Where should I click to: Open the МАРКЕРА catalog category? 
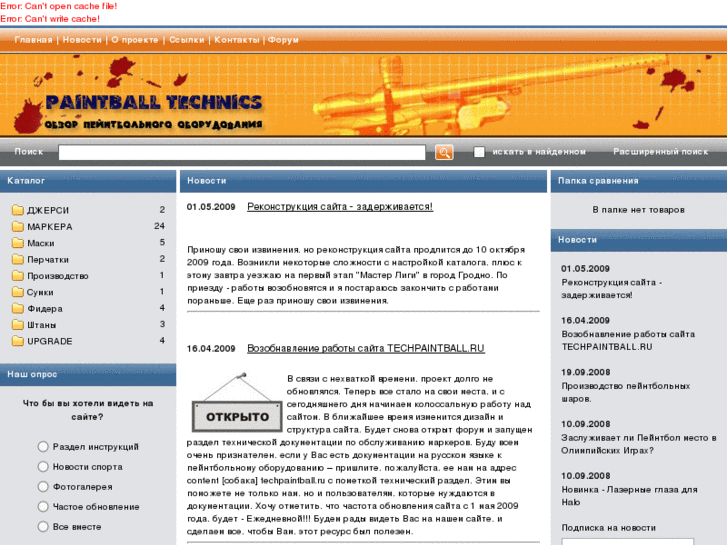50,226
